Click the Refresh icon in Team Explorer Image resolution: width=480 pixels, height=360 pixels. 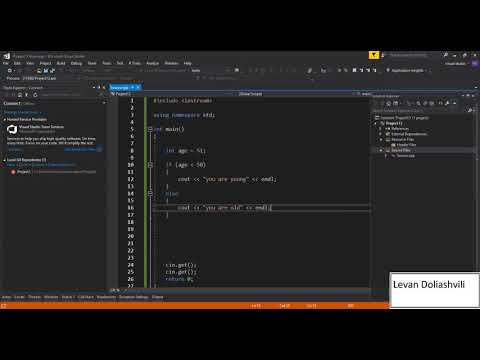pos(35,95)
